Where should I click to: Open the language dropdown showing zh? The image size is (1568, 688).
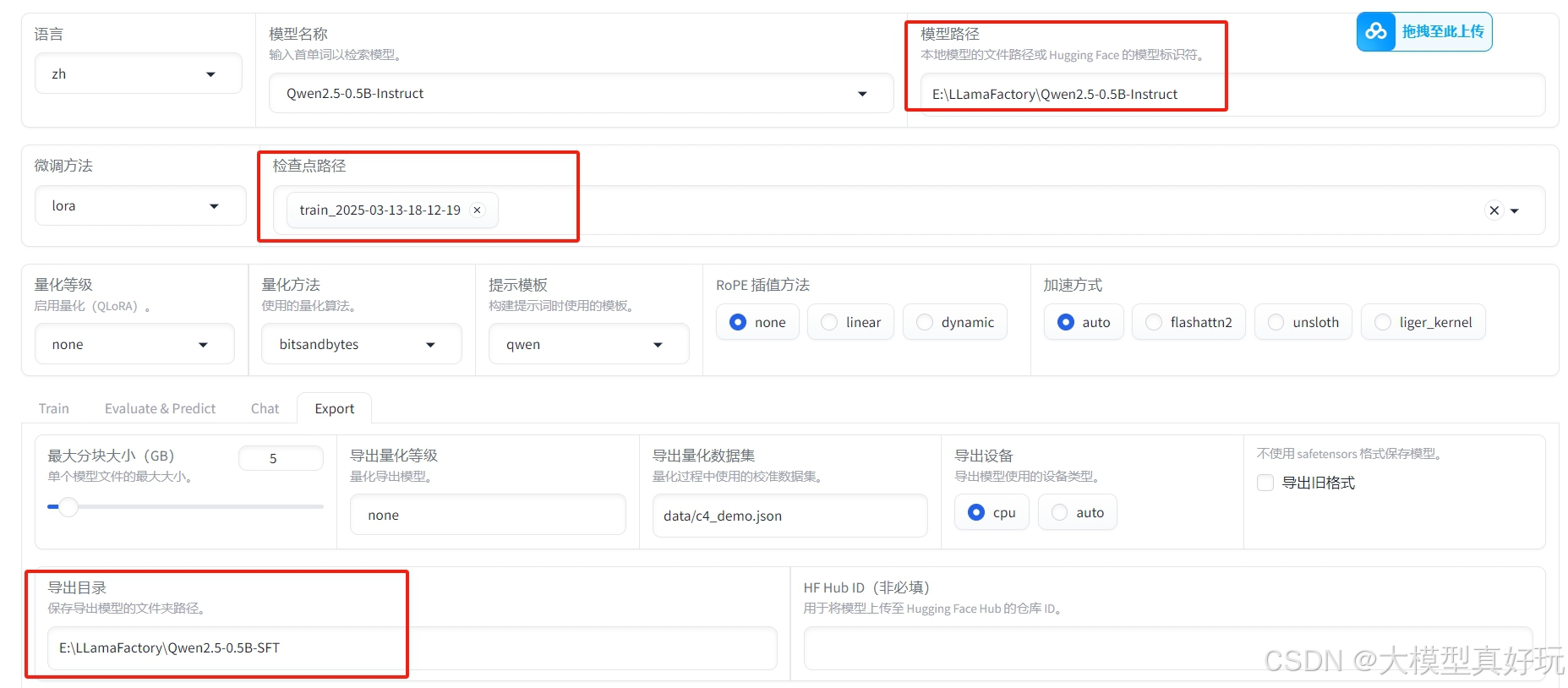click(138, 74)
